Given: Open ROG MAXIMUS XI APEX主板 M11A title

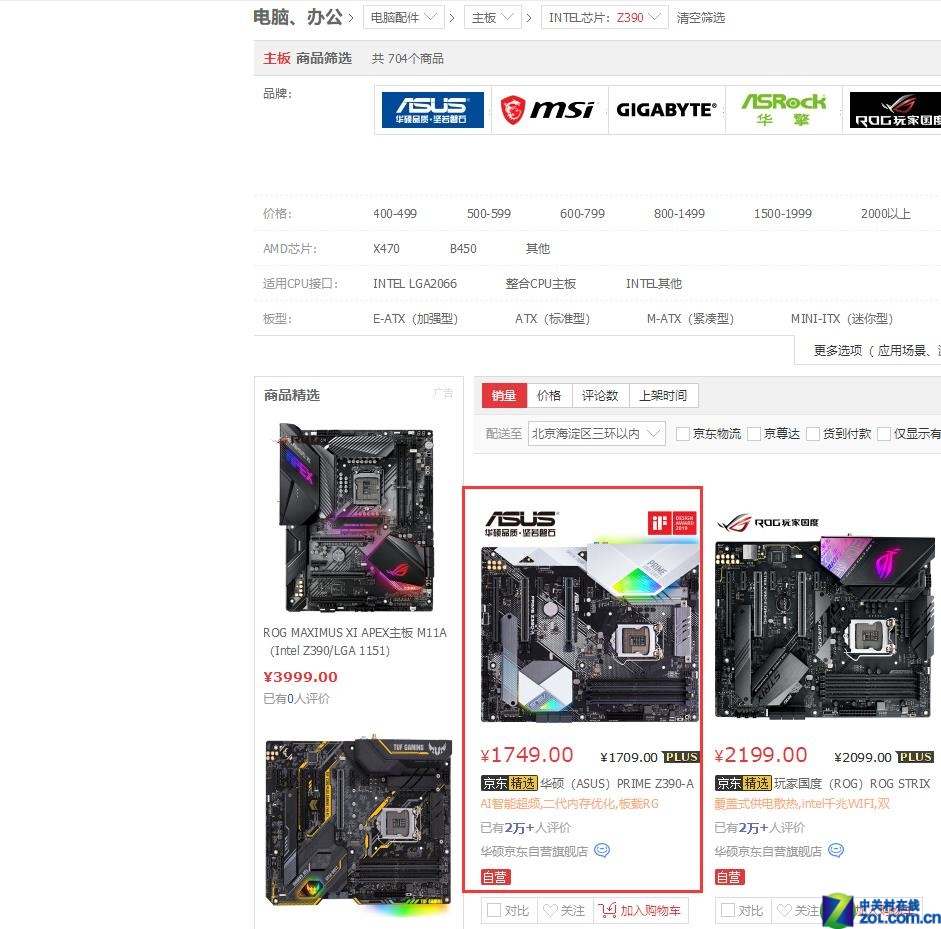Looking at the screenshot, I should pos(355,641).
